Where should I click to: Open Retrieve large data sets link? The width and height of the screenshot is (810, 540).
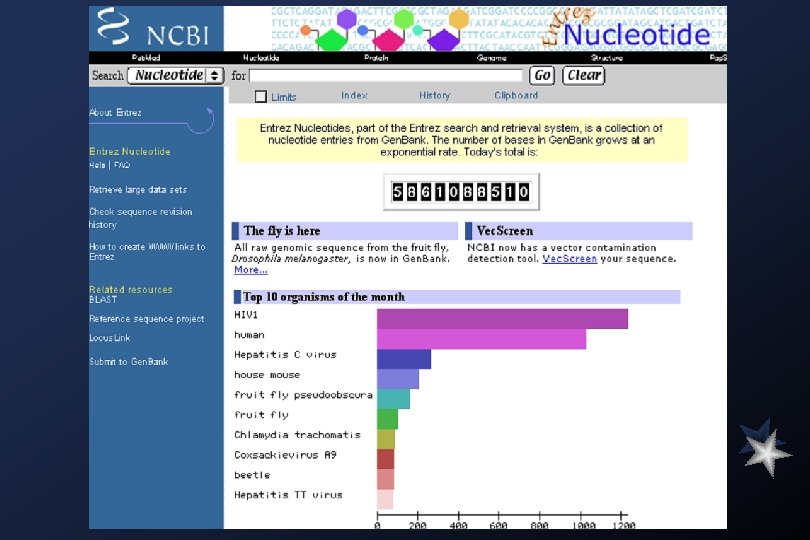(138, 190)
